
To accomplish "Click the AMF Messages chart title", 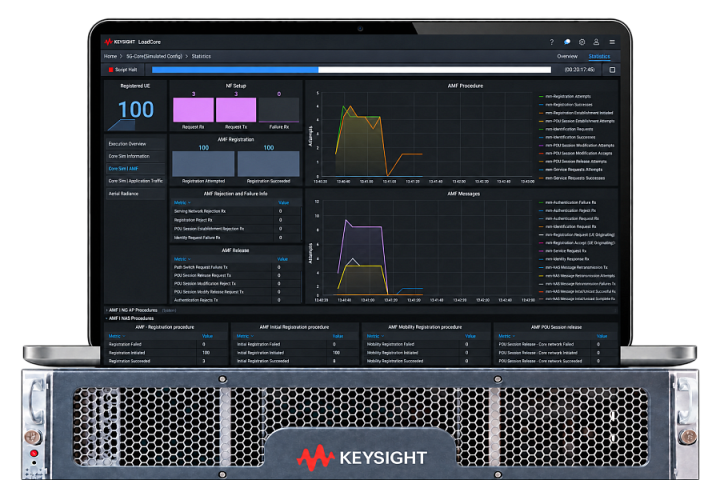I will point(463,194).
